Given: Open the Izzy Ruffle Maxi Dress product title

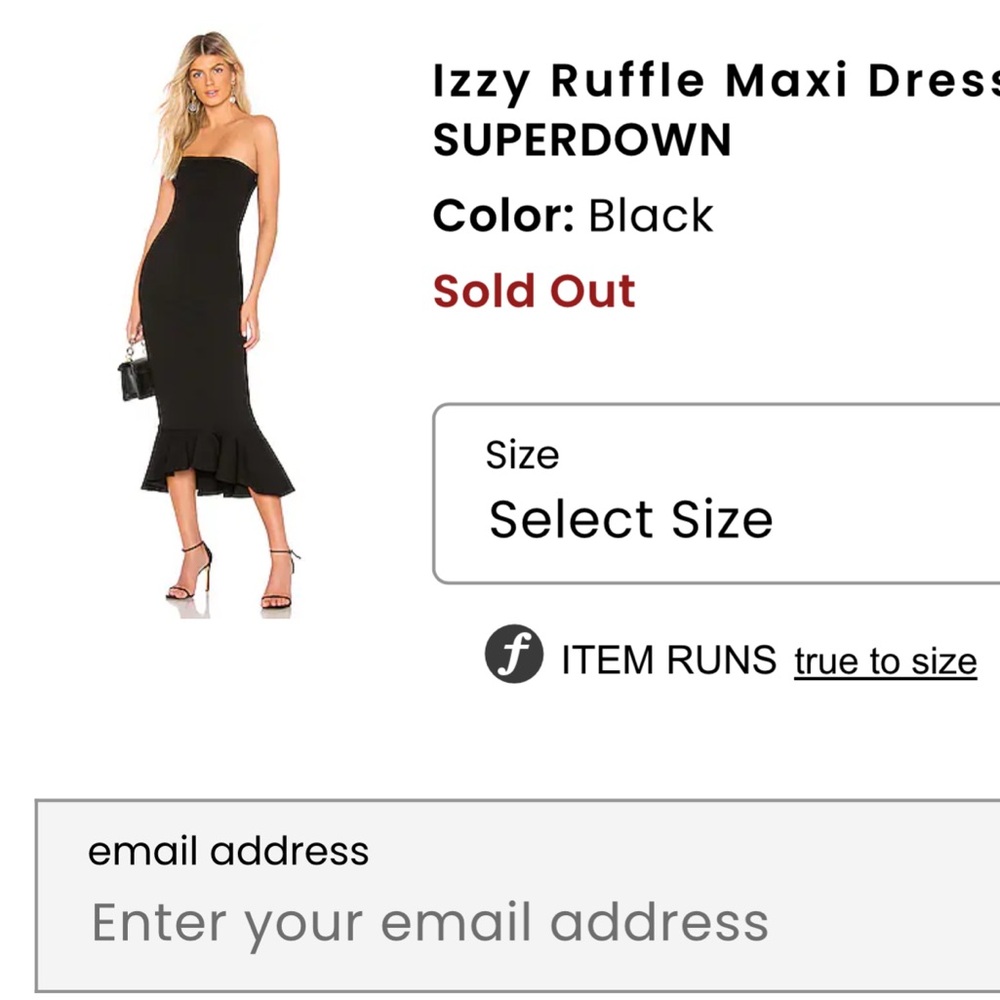Looking at the screenshot, I should (700, 80).
